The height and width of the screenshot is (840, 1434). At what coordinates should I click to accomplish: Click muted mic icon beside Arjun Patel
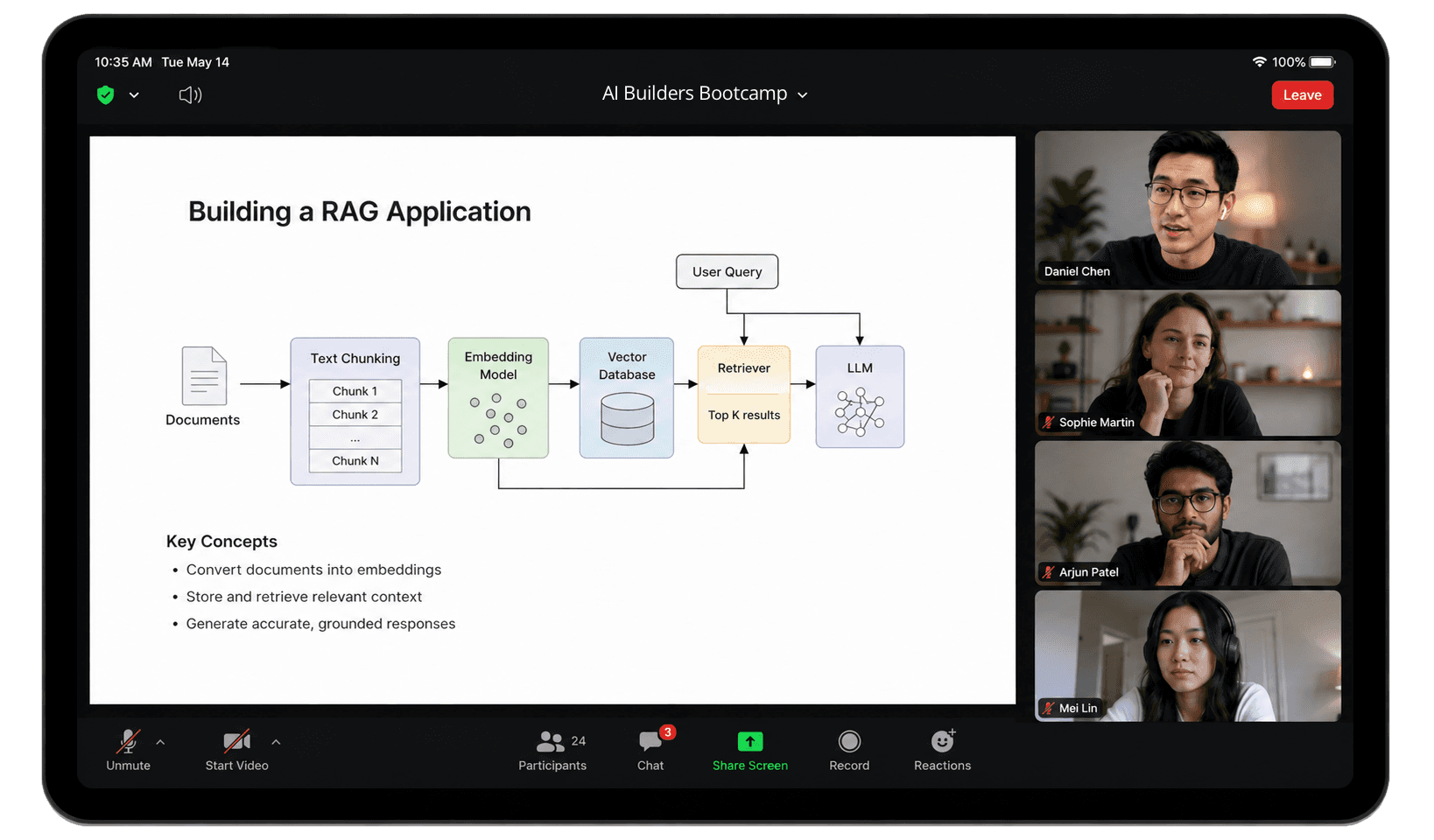click(1049, 572)
